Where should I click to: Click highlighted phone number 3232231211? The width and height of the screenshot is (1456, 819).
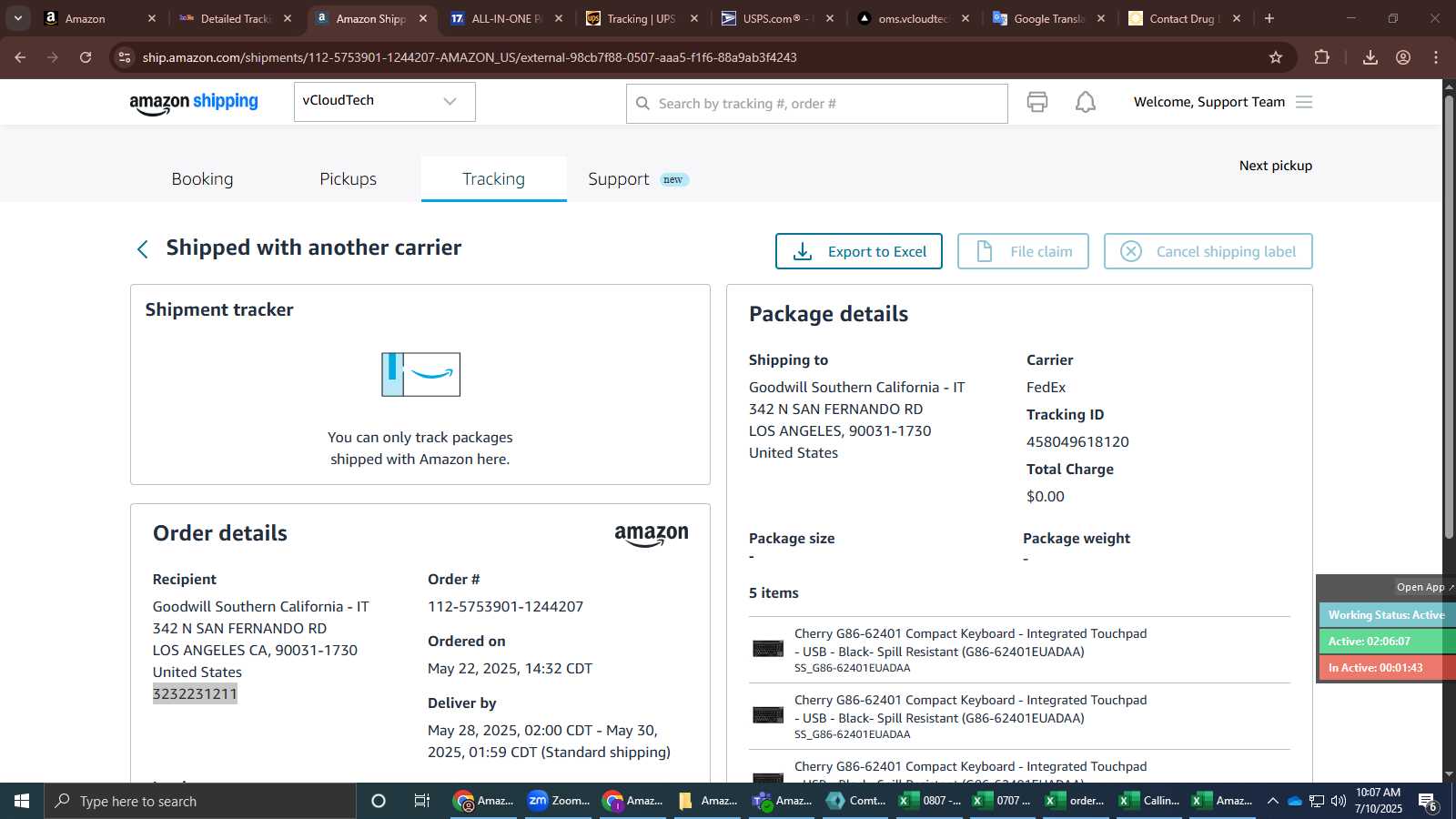195,694
